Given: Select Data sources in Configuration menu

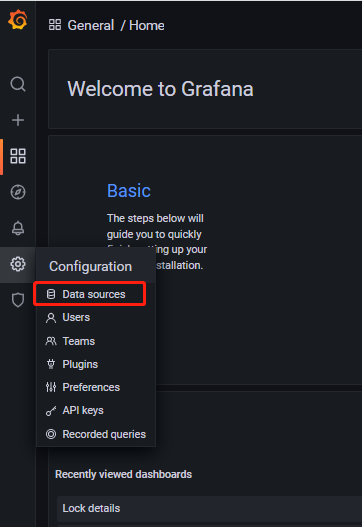Looking at the screenshot, I should click(90, 294).
